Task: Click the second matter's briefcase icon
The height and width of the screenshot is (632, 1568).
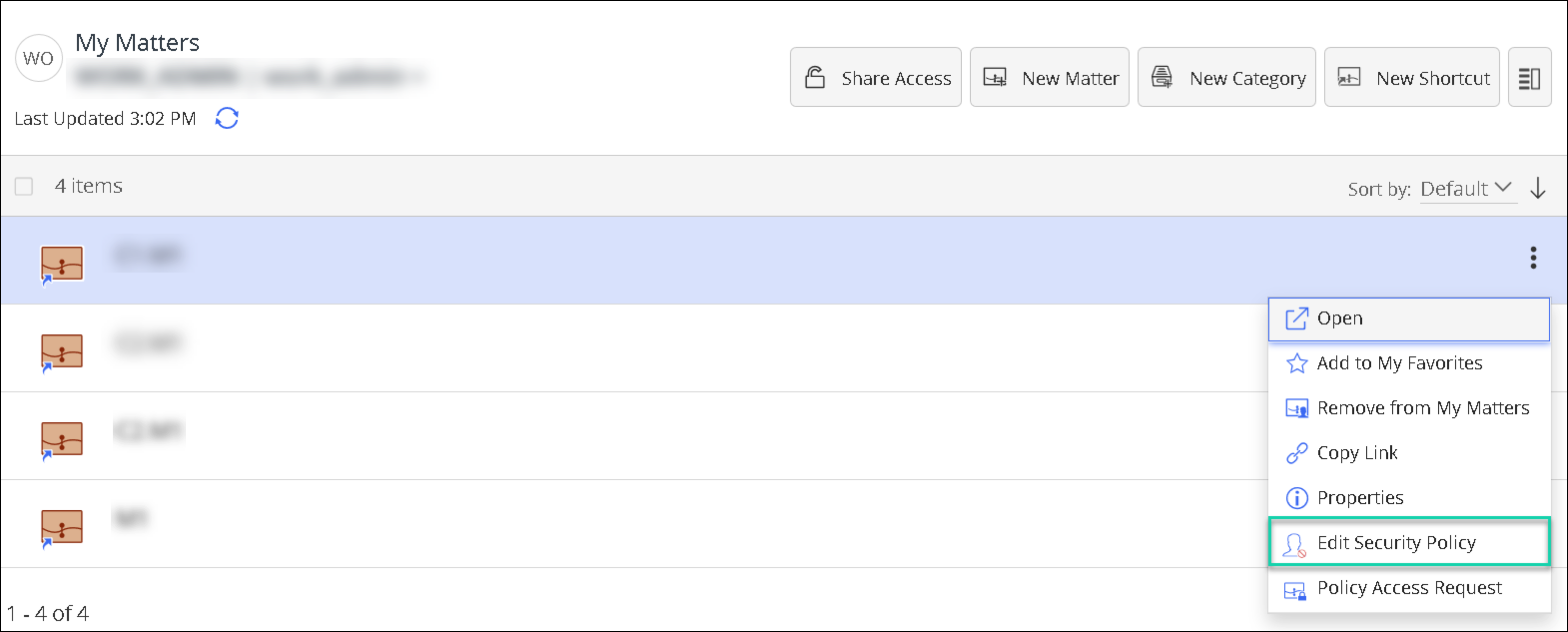Action: click(61, 351)
